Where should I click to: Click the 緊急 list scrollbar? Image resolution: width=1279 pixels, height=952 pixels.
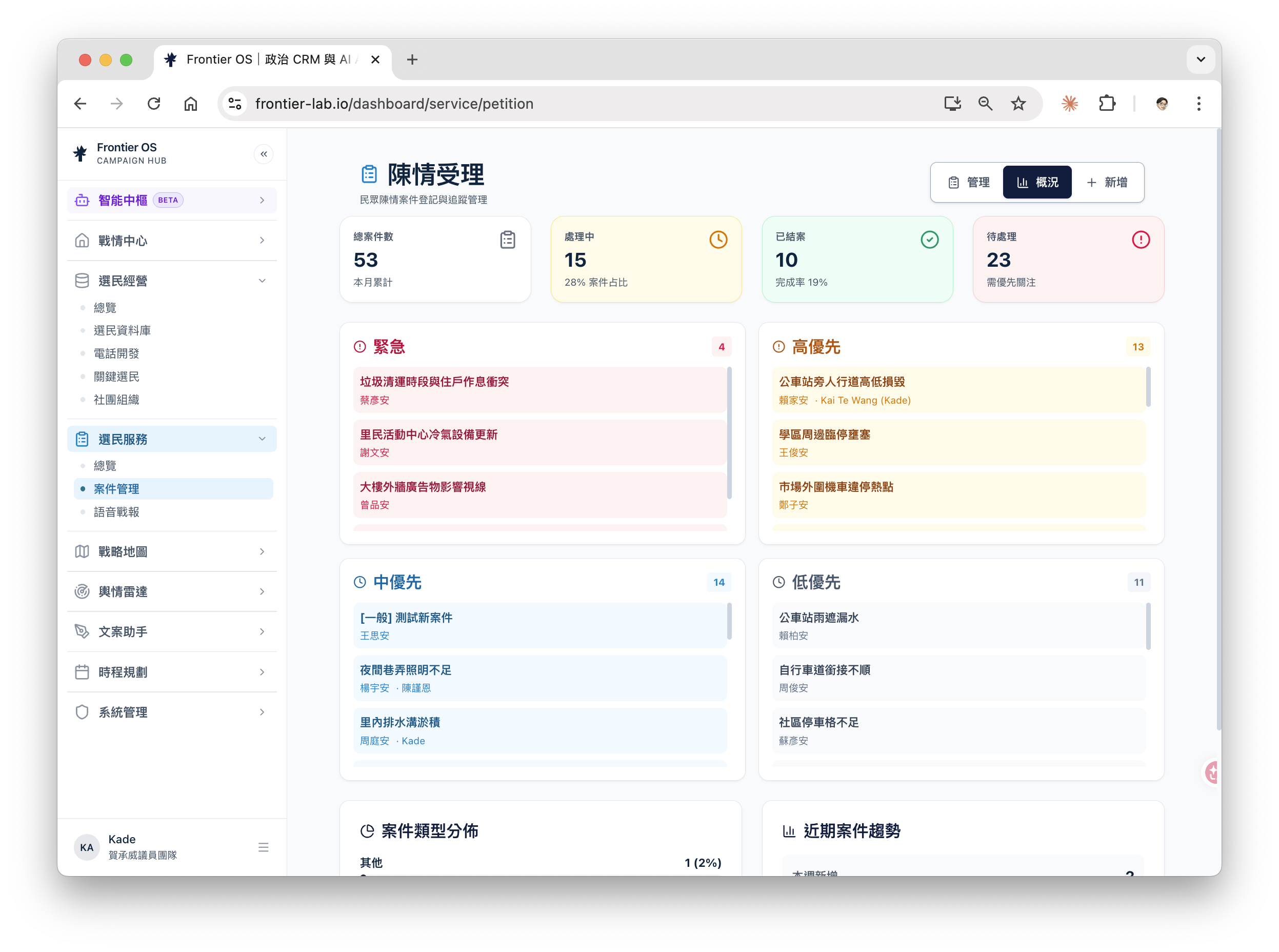(x=729, y=433)
